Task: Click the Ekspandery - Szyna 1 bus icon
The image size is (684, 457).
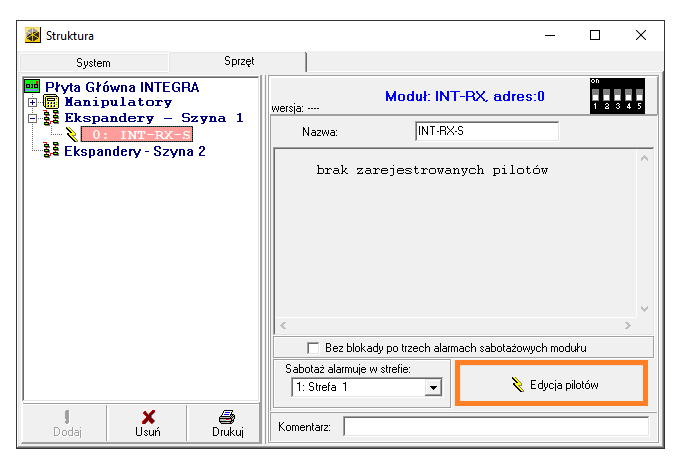Action: (x=52, y=118)
